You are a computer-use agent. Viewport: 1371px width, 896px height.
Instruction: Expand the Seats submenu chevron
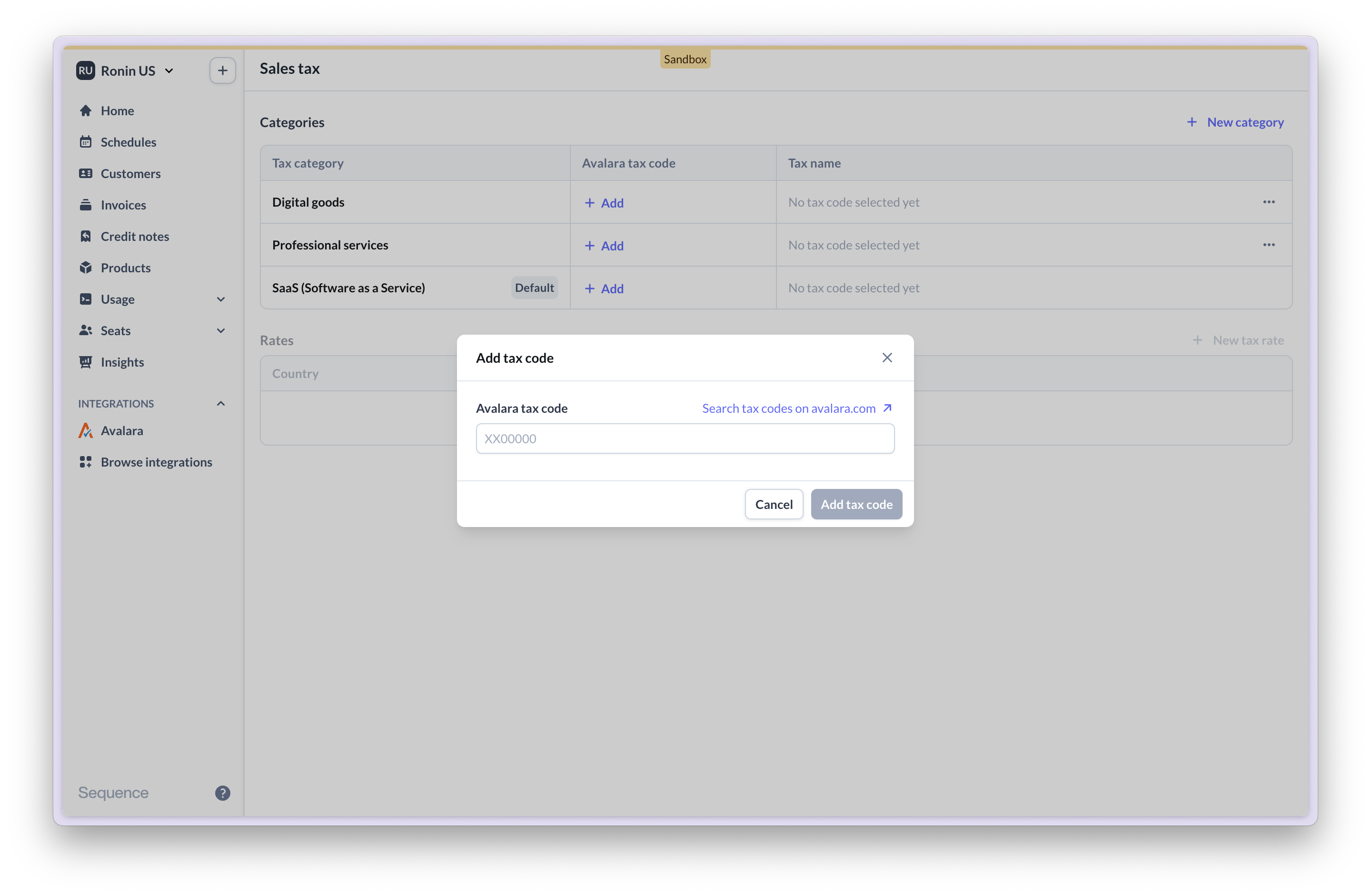tap(220, 330)
